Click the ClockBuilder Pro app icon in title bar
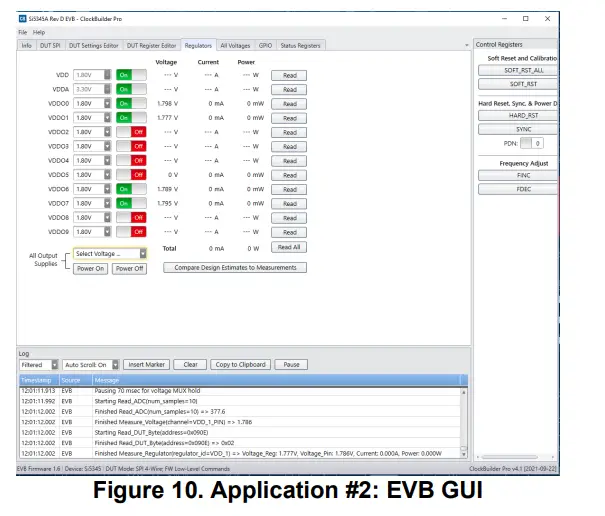 22,19
